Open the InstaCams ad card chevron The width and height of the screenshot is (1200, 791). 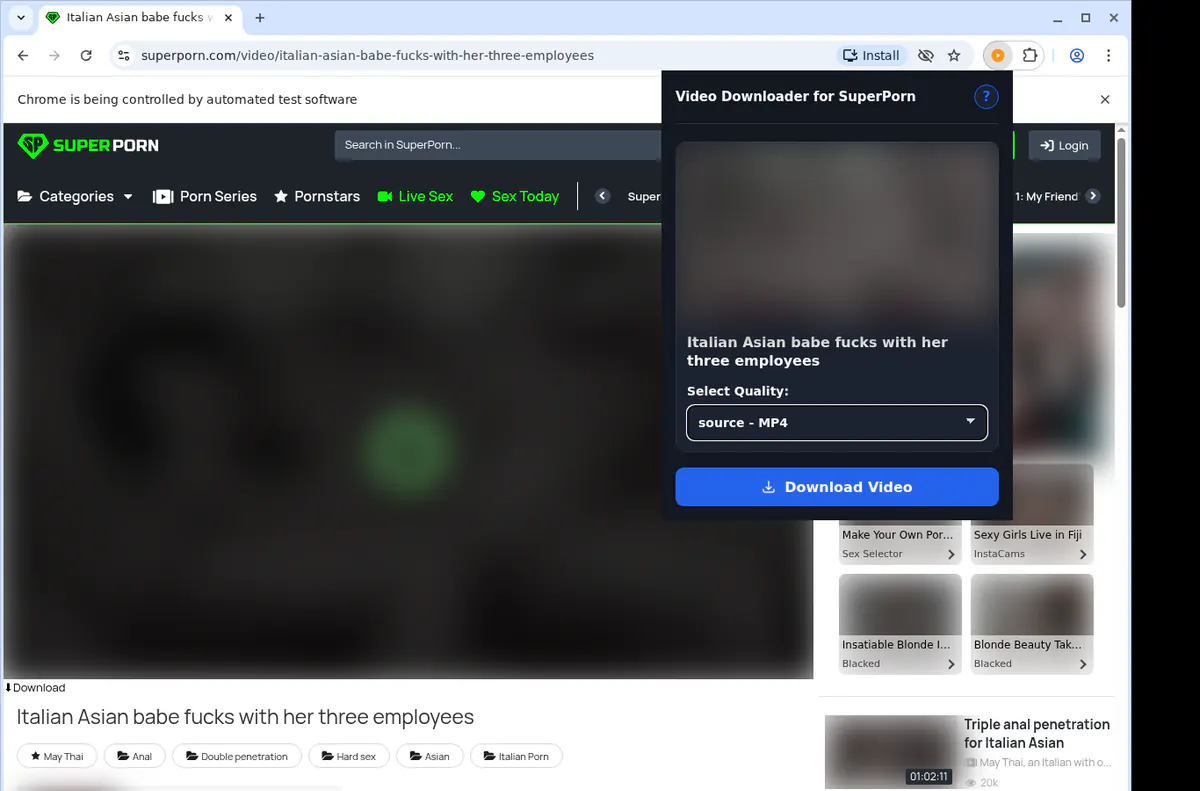(1083, 554)
